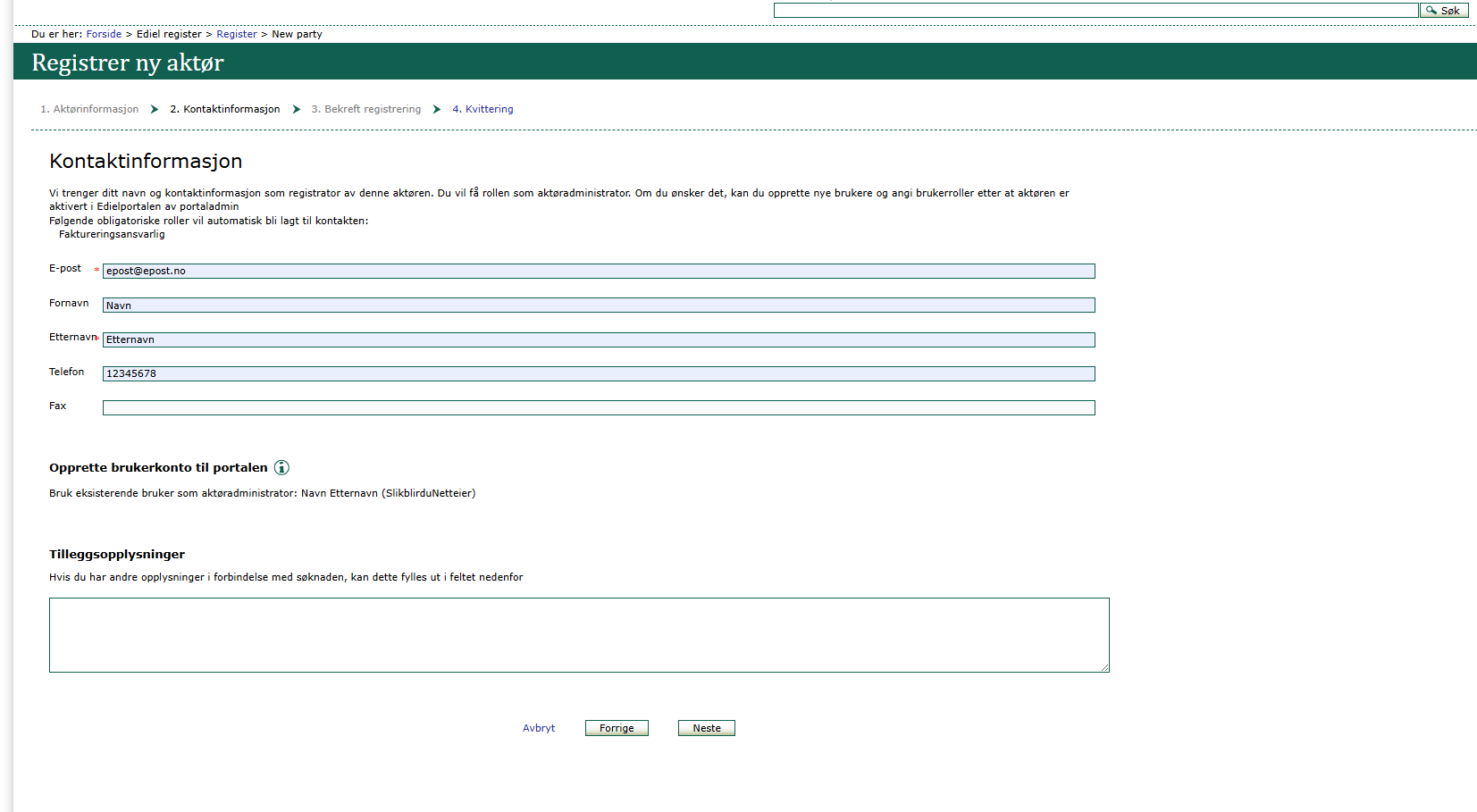Select step 3 Bekreft registrering
Viewport: 1477px width, 812px height.
pos(366,109)
